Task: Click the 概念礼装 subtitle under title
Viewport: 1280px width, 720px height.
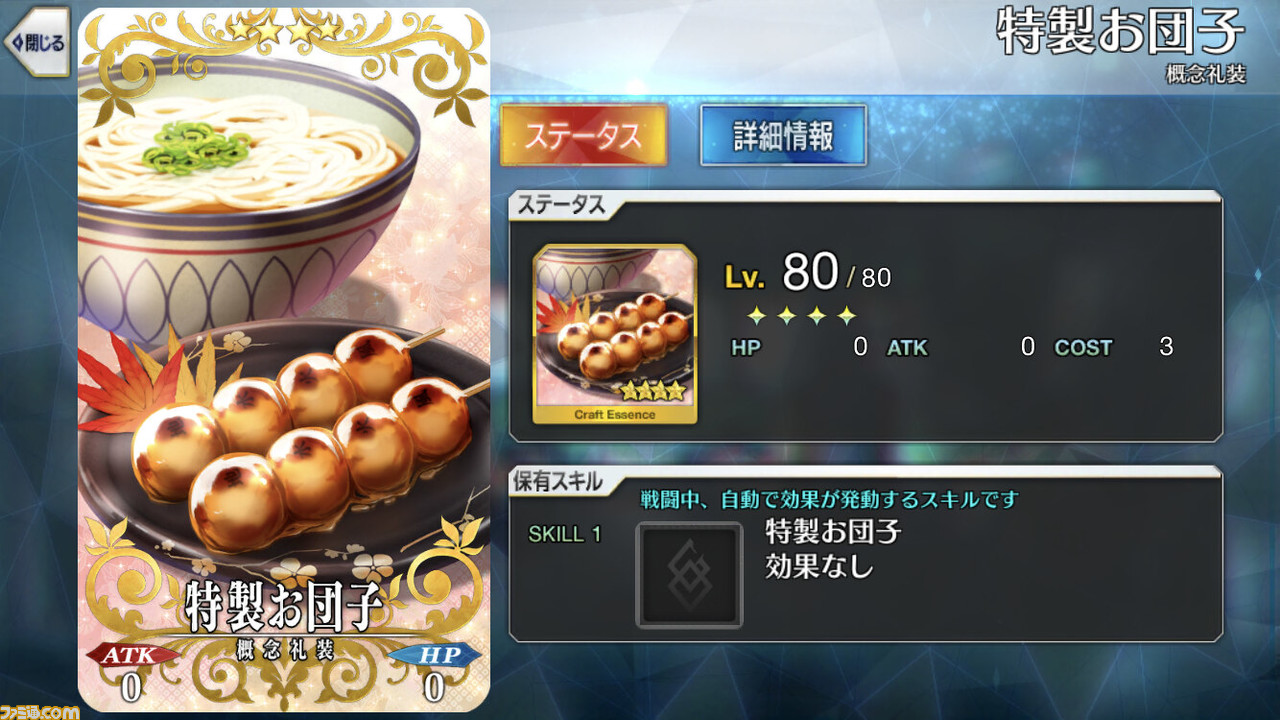Action: [x=1205, y=75]
